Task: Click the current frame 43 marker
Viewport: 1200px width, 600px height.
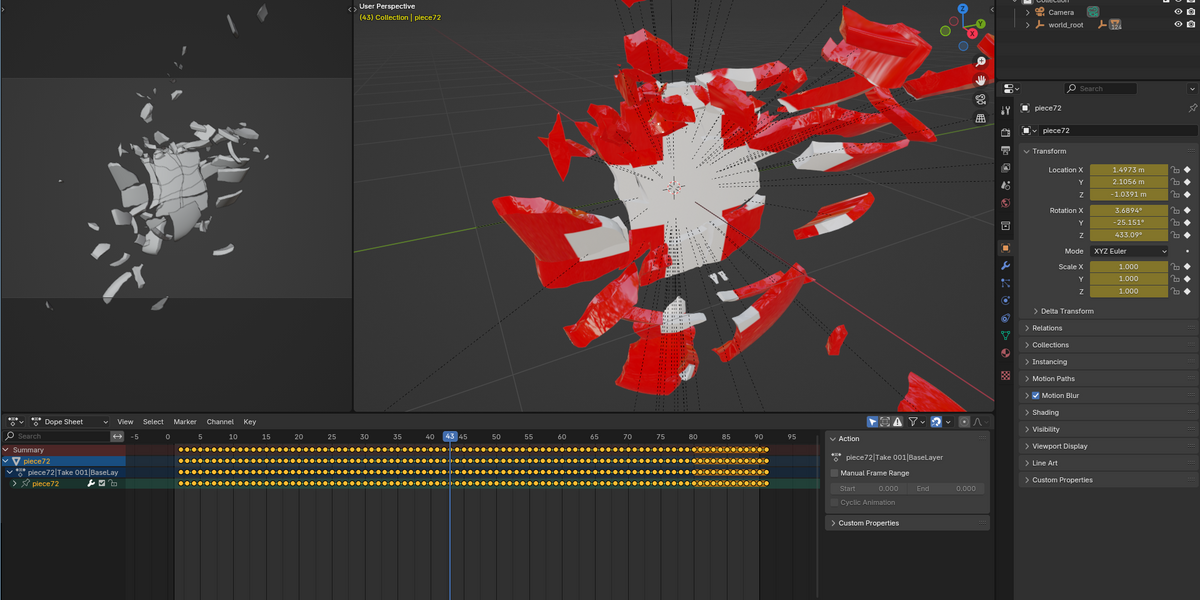Action: point(450,436)
